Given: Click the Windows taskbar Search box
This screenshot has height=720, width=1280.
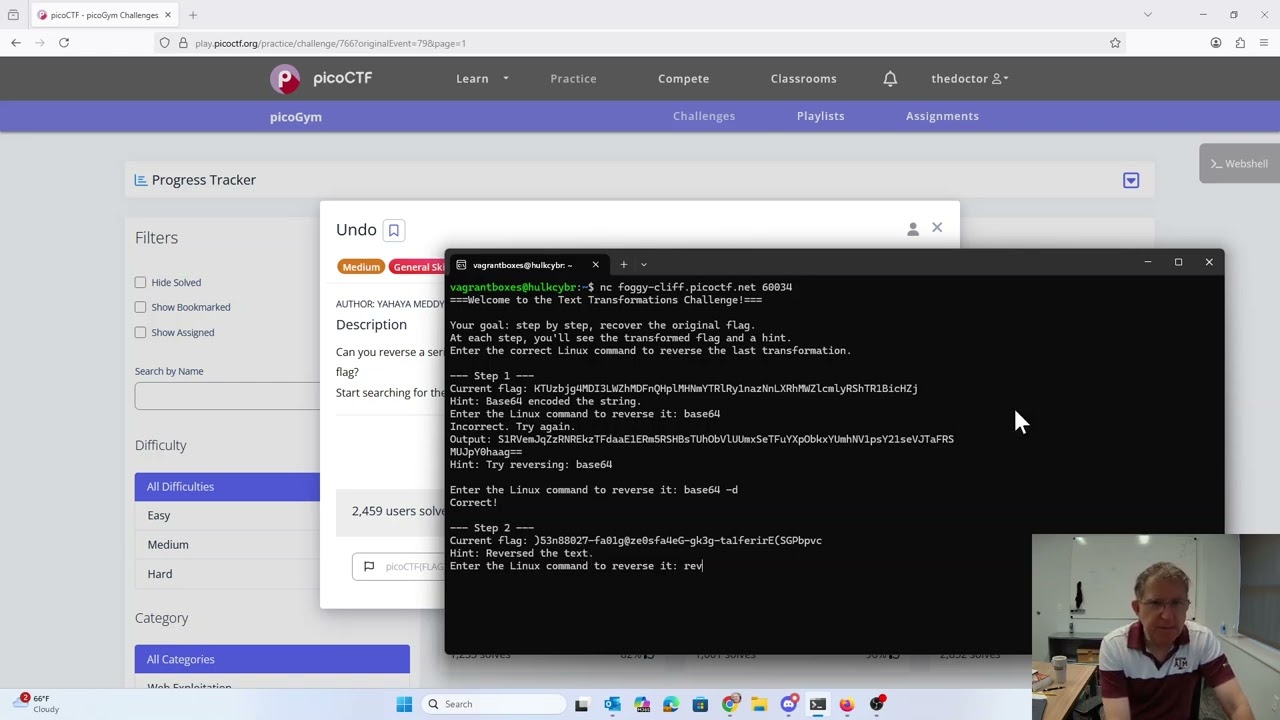Looking at the screenshot, I should point(492,704).
